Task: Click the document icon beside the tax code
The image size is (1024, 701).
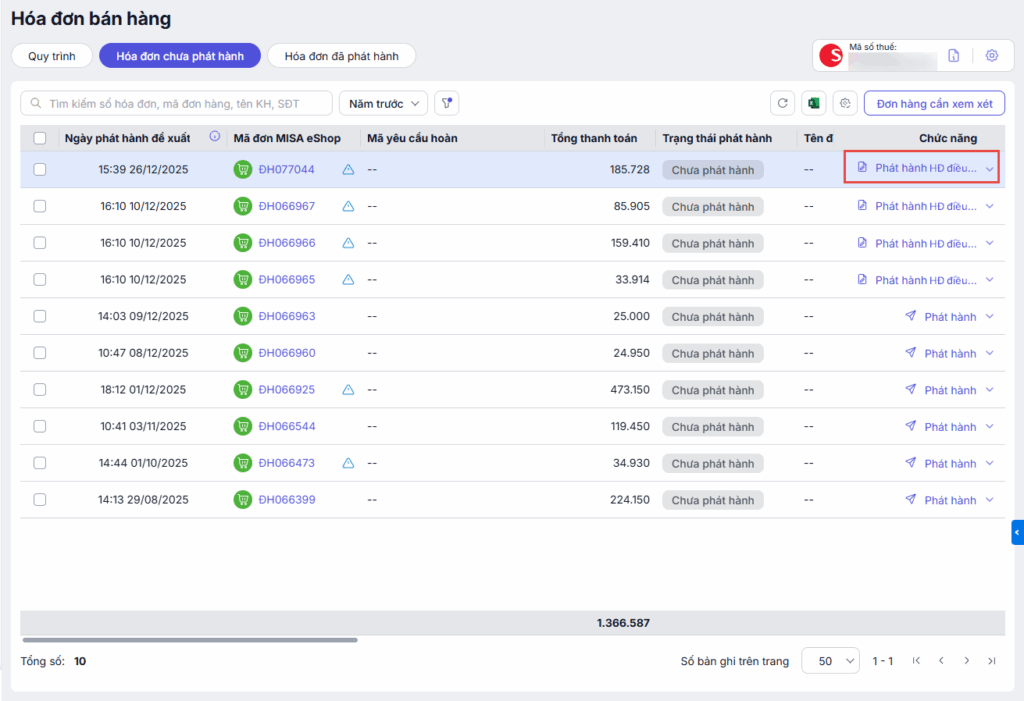Action: click(x=954, y=56)
